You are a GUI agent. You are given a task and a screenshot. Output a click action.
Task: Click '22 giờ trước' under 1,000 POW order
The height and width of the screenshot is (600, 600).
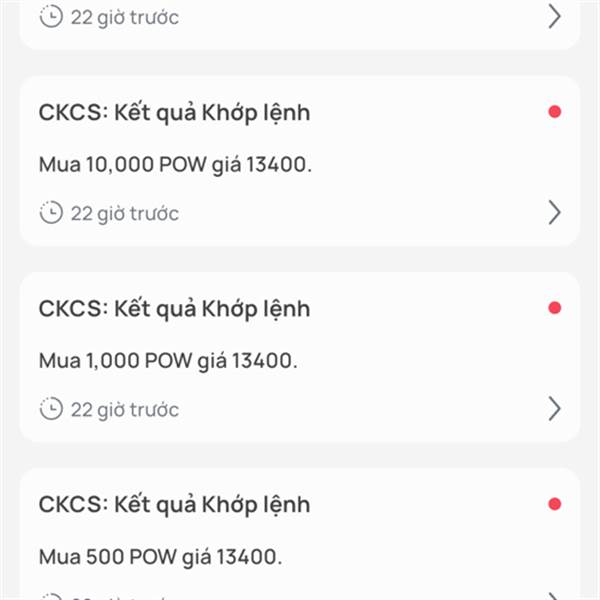click(x=125, y=410)
